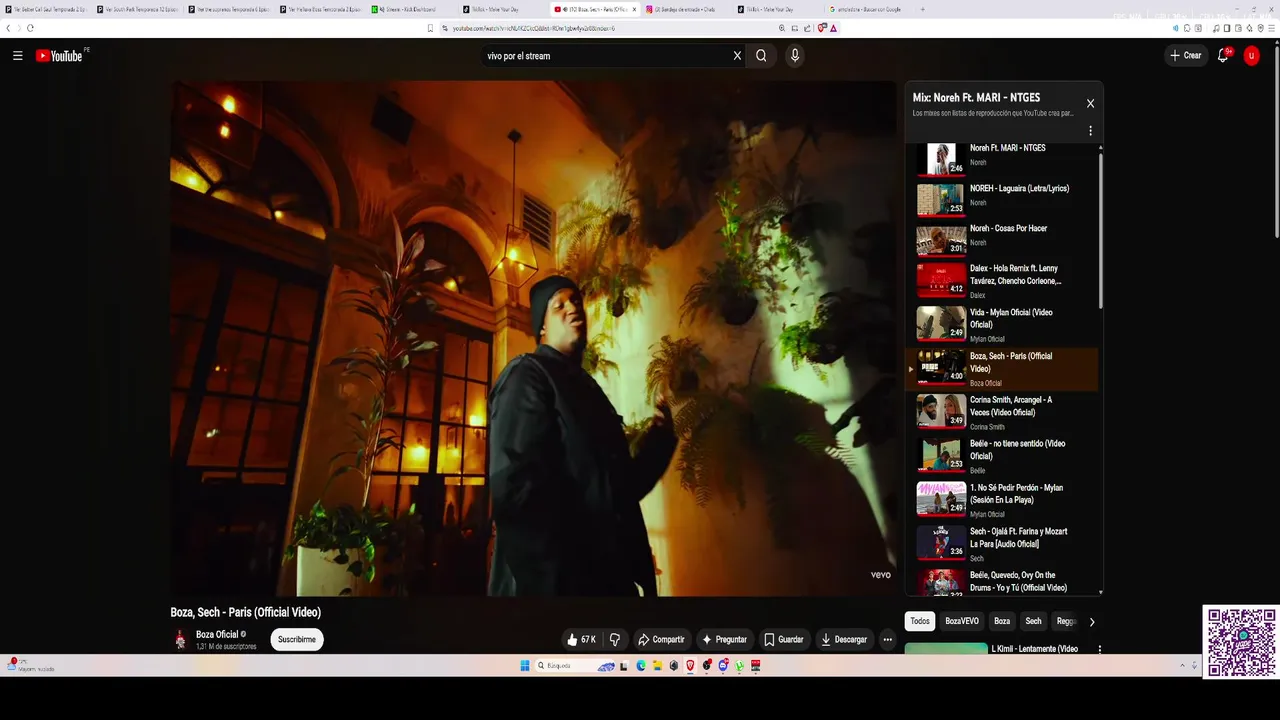The height and width of the screenshot is (720, 1280).
Task: Open the account avatar menu
Action: tap(1251, 56)
